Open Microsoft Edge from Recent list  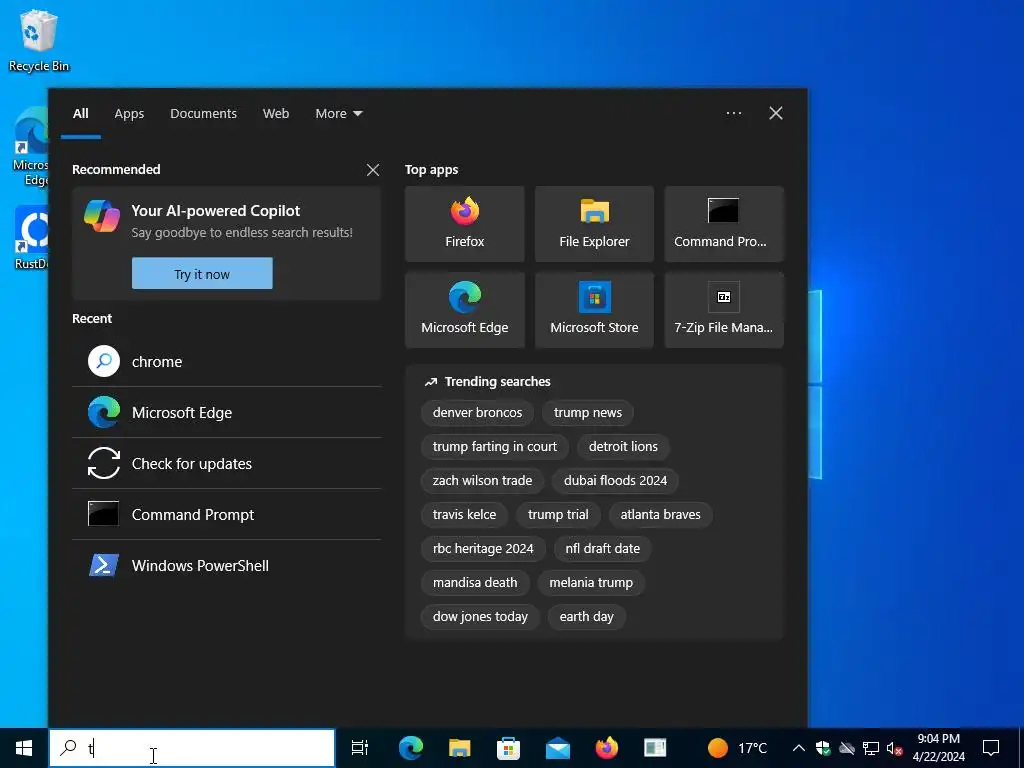(x=227, y=413)
